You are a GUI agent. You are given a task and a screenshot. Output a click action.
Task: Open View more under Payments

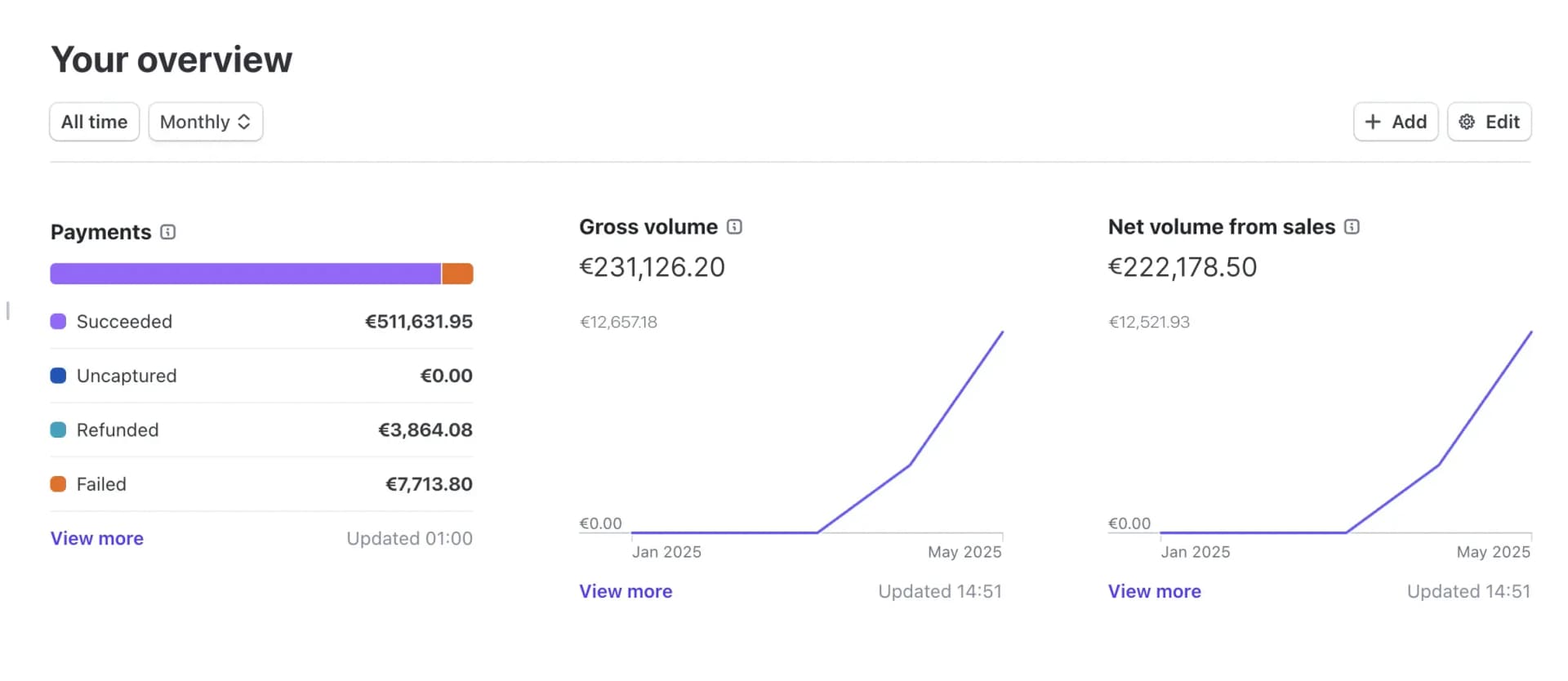click(97, 538)
